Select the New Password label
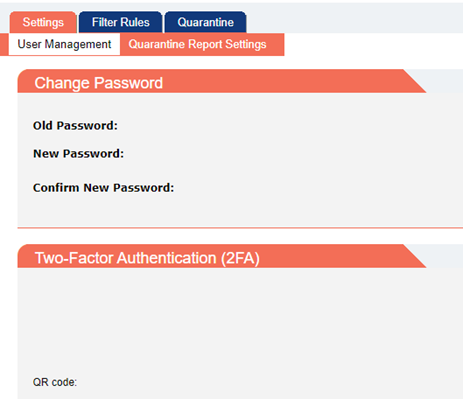463x399 pixels. (78, 154)
